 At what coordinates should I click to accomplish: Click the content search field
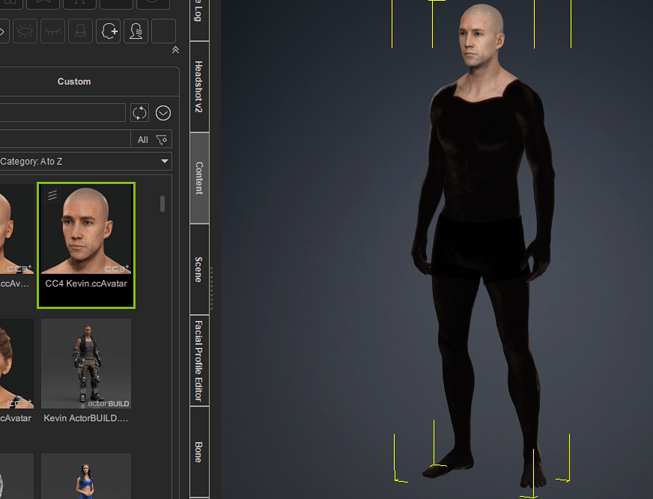[62, 113]
